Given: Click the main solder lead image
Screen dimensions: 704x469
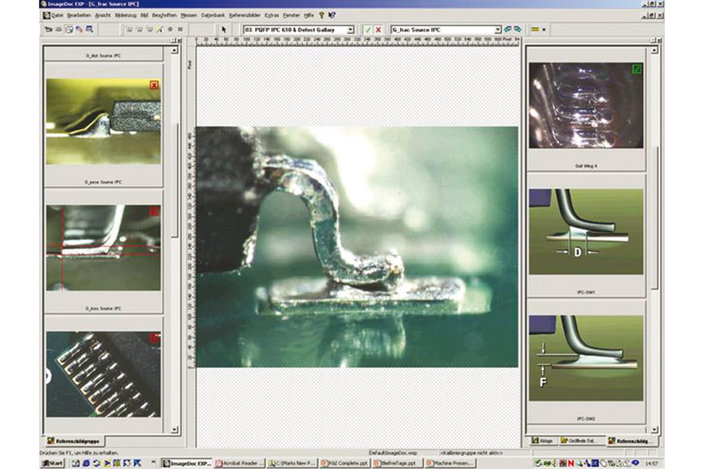Looking at the screenshot, I should click(x=357, y=247).
